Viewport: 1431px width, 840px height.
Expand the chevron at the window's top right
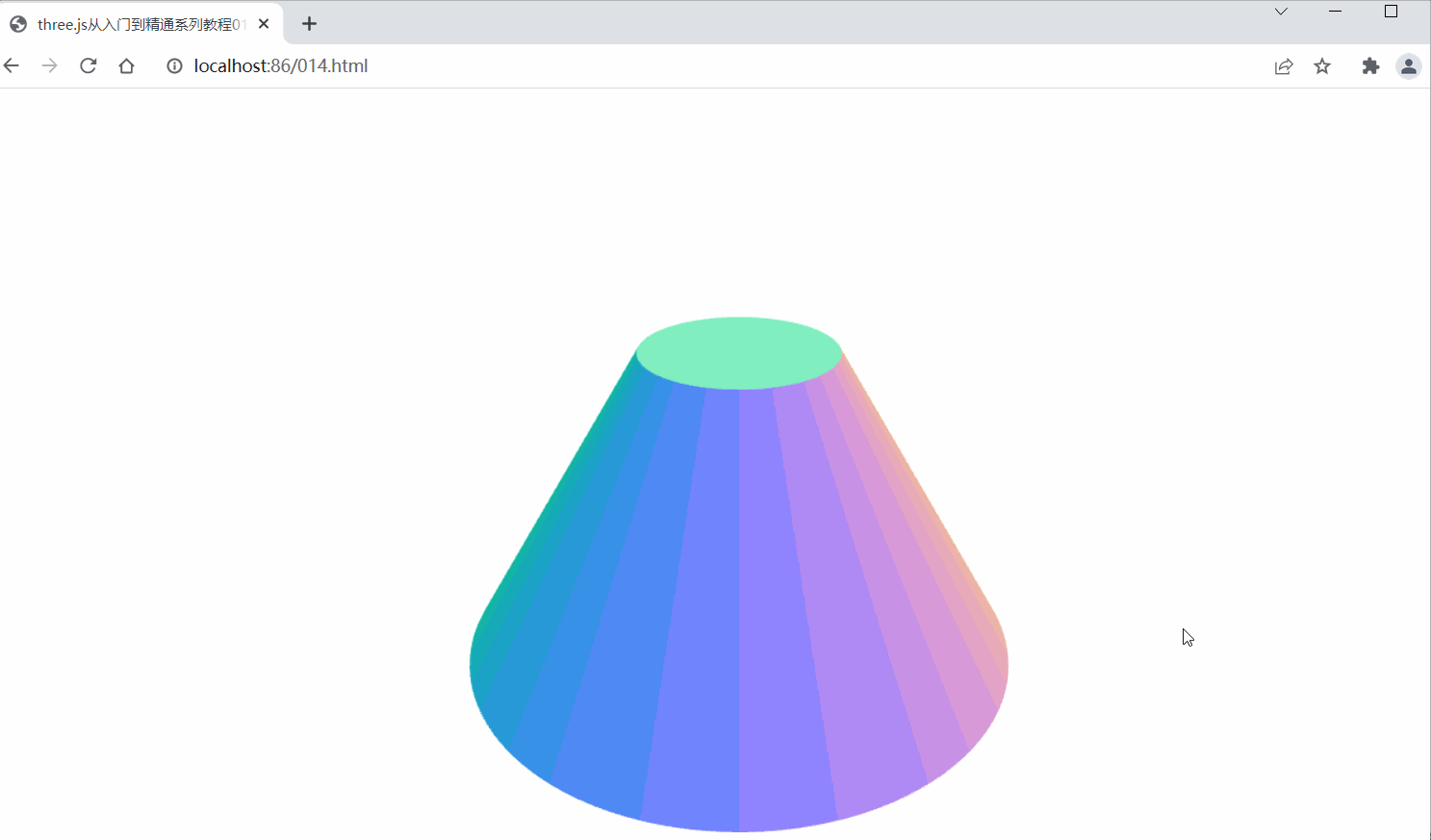pos(1280,12)
